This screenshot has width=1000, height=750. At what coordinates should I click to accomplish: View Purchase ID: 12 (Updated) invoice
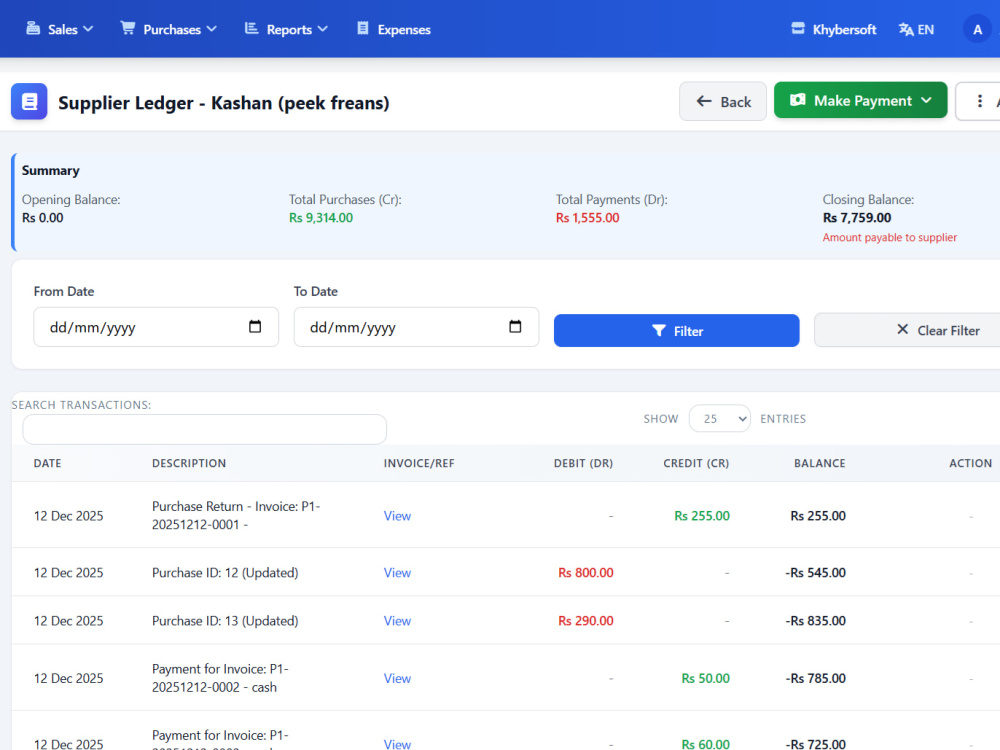397,573
